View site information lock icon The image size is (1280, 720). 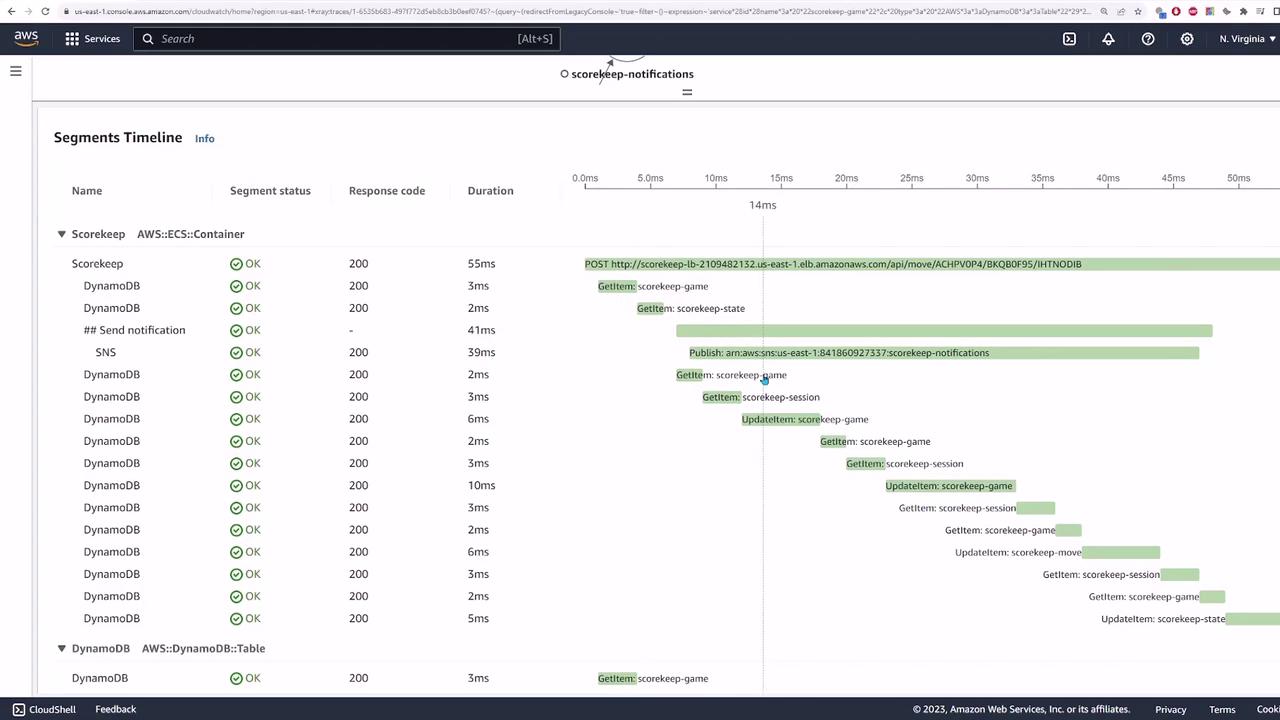pyautogui.click(x=65, y=11)
